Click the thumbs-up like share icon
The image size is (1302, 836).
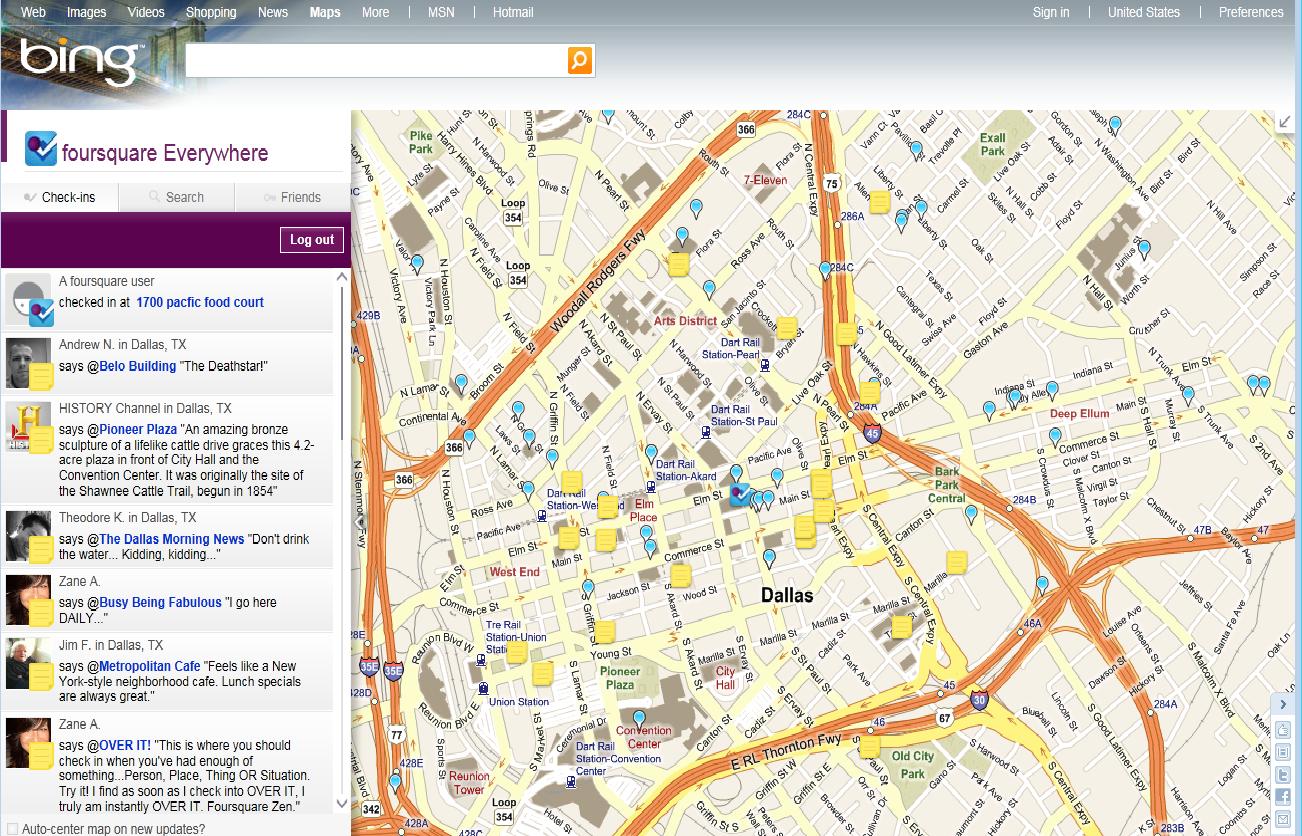1283,730
